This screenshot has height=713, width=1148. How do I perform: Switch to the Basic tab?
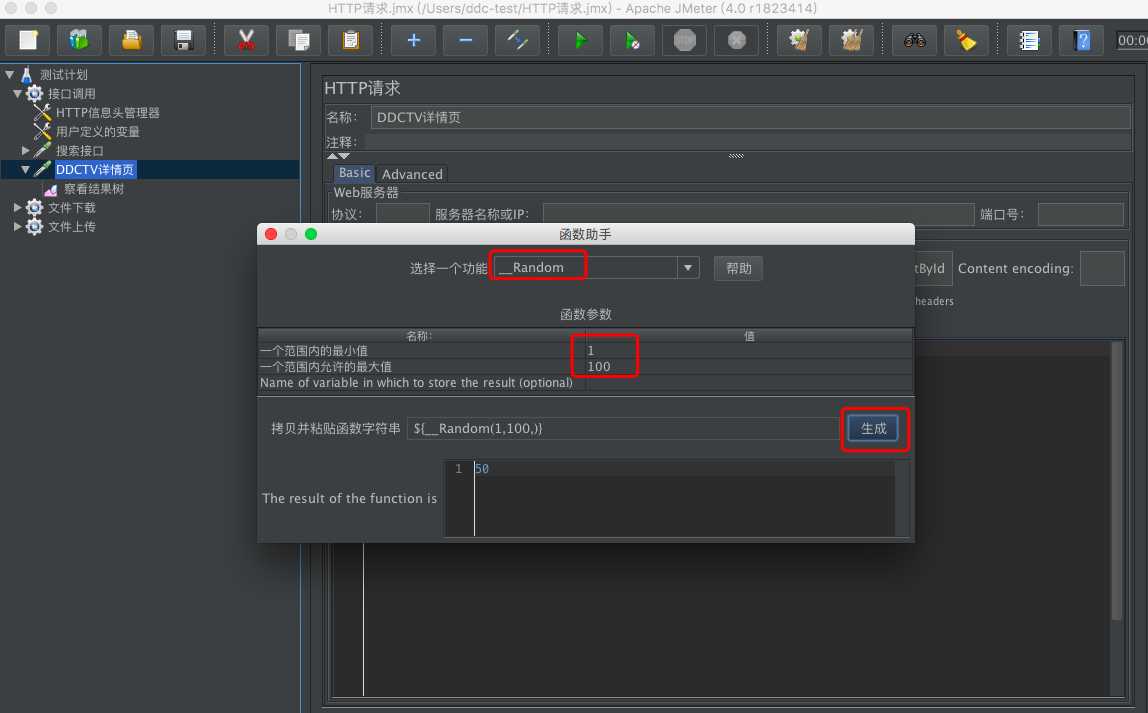tap(354, 173)
